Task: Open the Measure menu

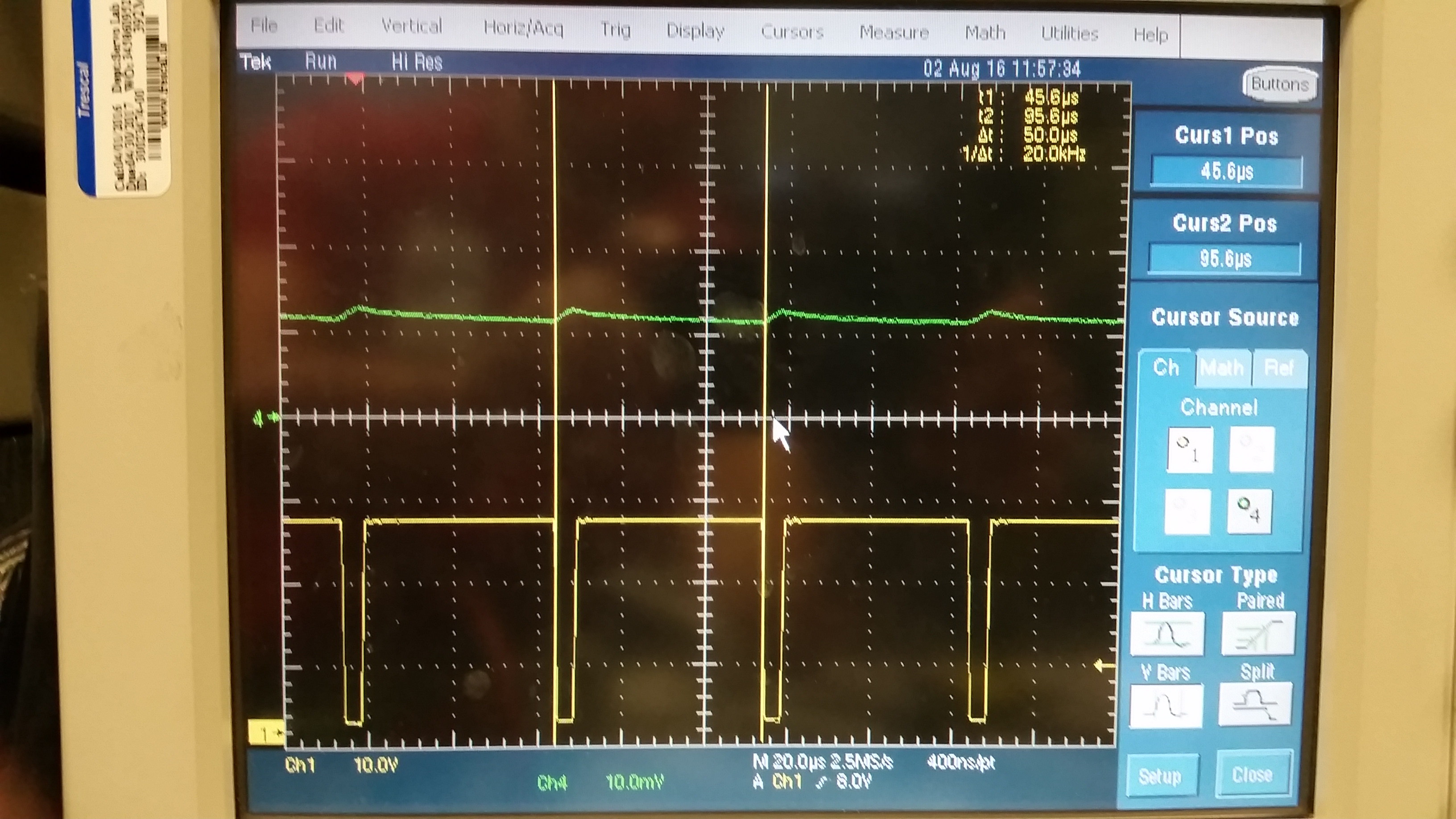Action: pos(893,32)
